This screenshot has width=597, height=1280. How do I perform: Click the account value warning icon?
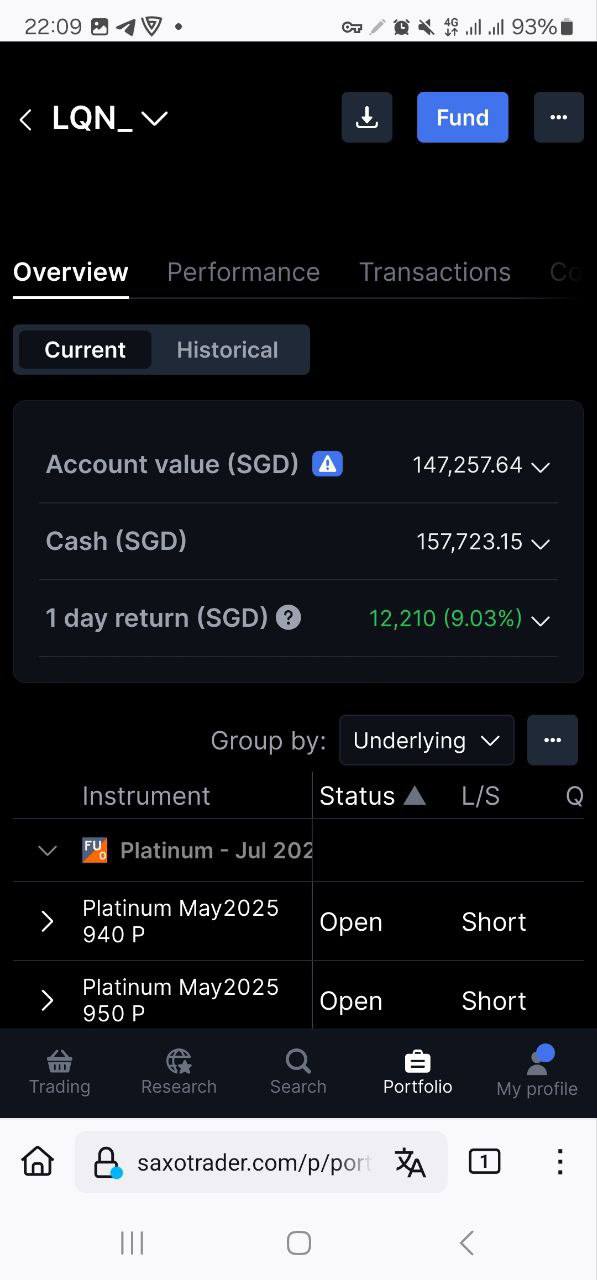328,464
